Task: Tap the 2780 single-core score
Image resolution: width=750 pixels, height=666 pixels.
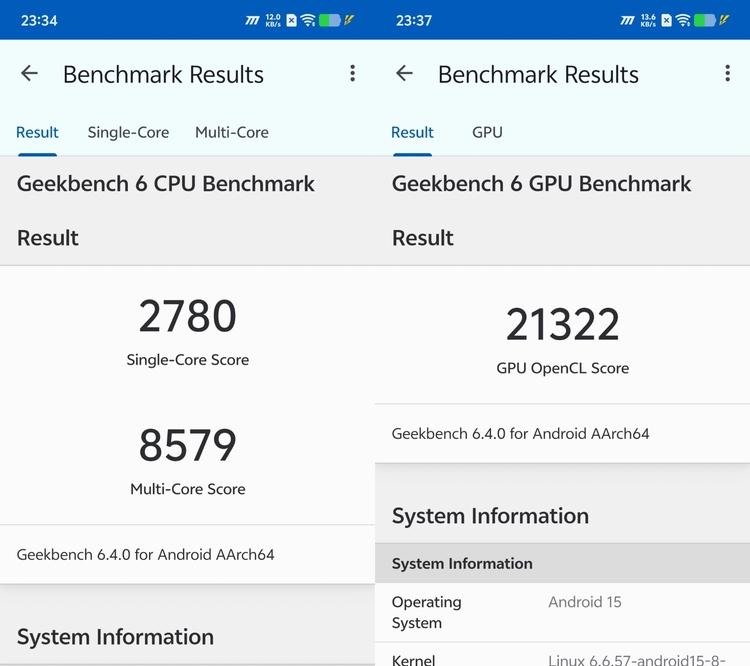Action: point(188,316)
